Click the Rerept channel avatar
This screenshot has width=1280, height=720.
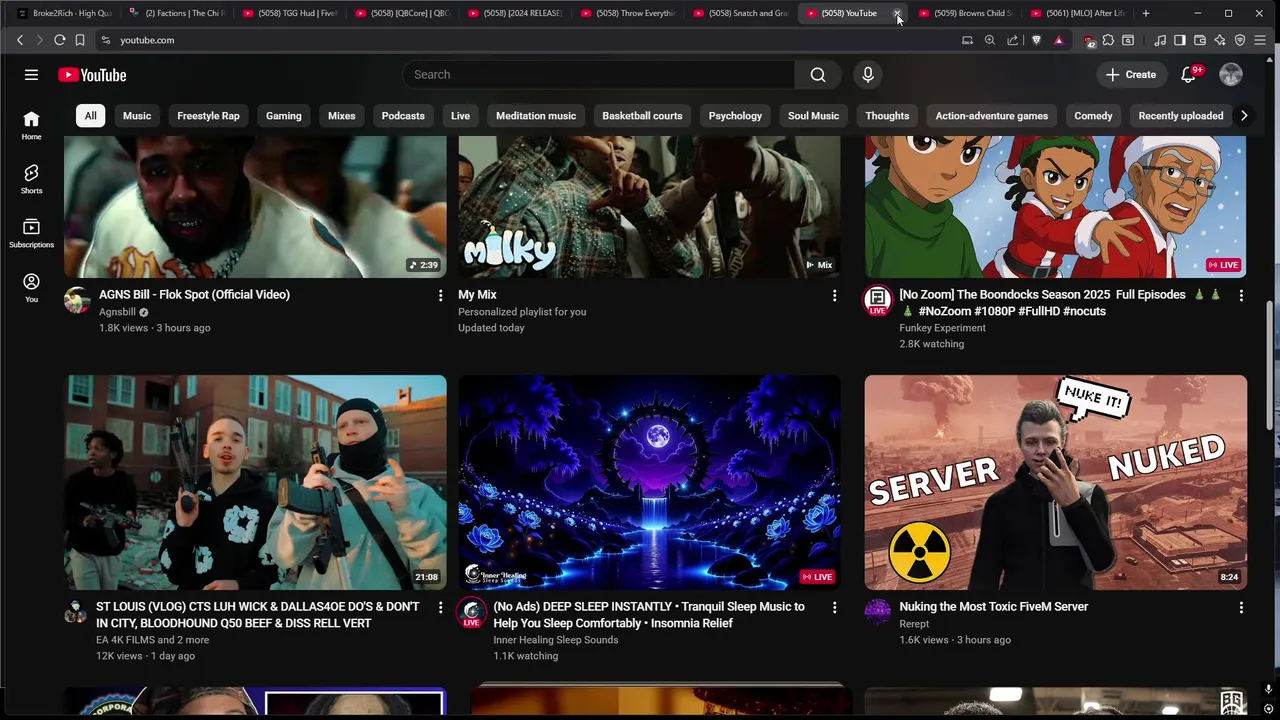[x=878, y=611]
